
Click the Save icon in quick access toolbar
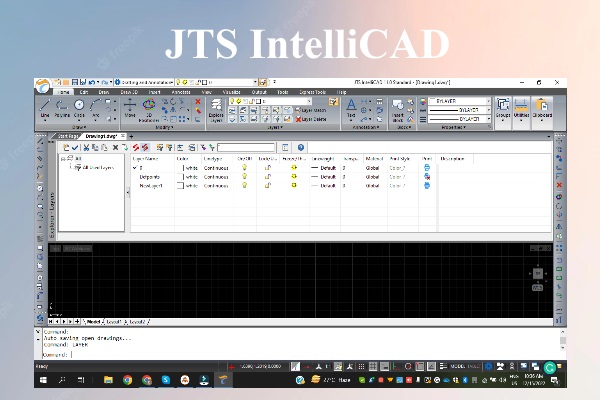coord(75,82)
